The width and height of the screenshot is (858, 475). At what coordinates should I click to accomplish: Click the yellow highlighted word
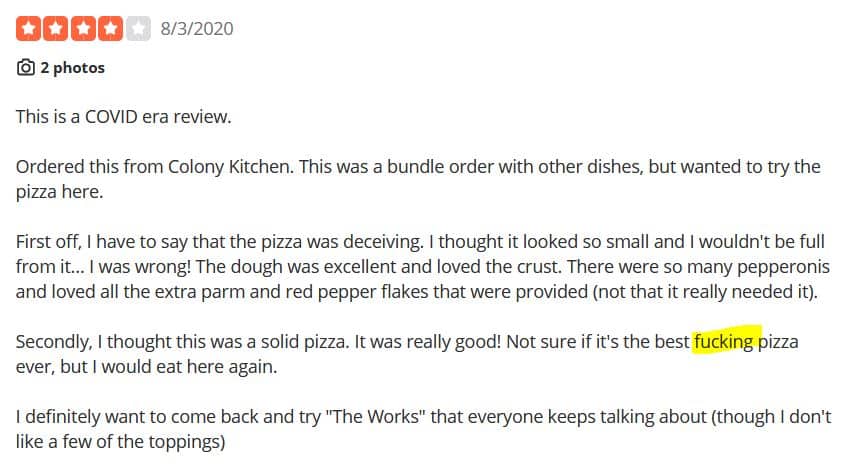(x=726, y=342)
